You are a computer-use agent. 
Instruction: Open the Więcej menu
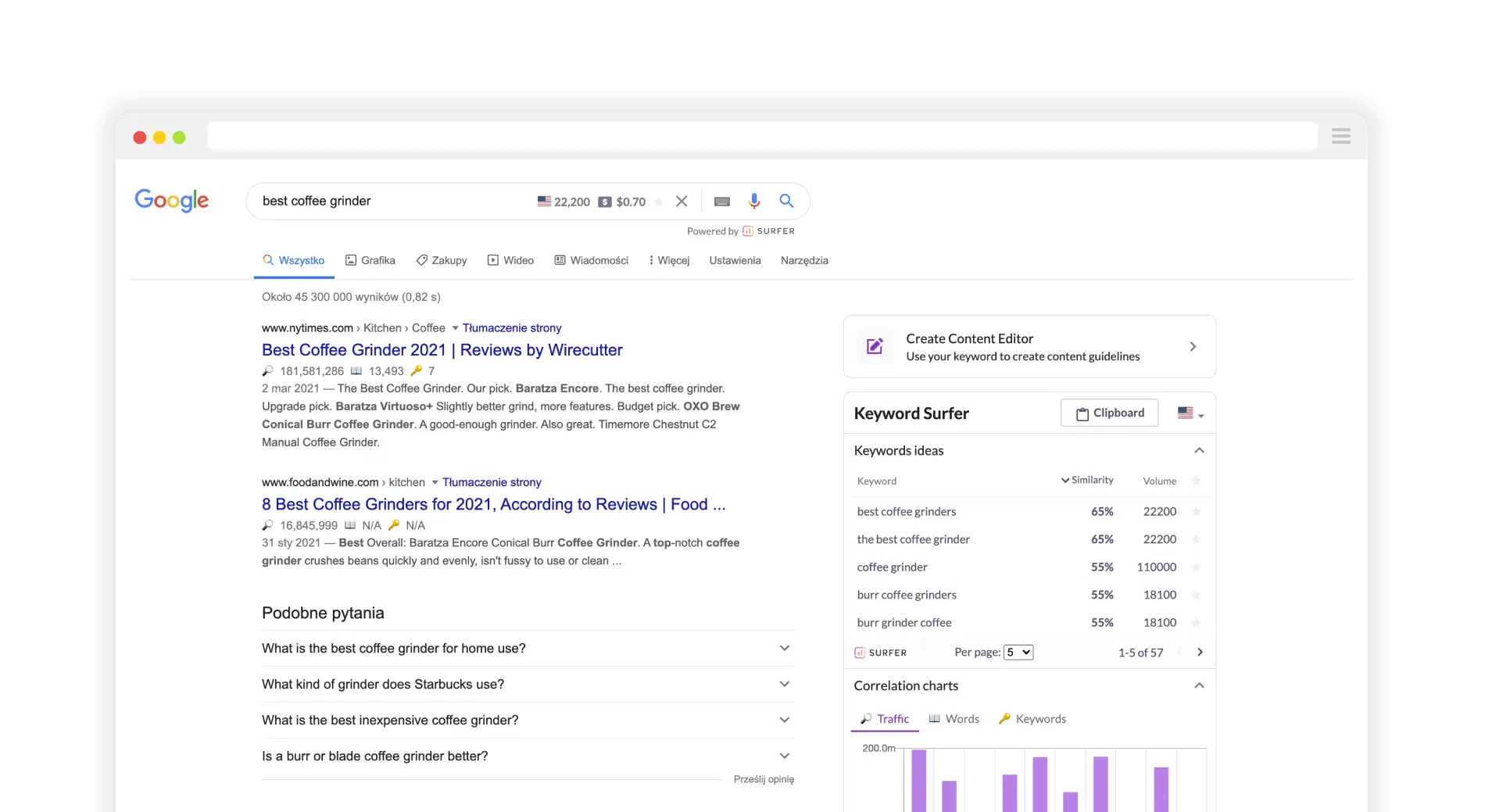[x=669, y=260]
